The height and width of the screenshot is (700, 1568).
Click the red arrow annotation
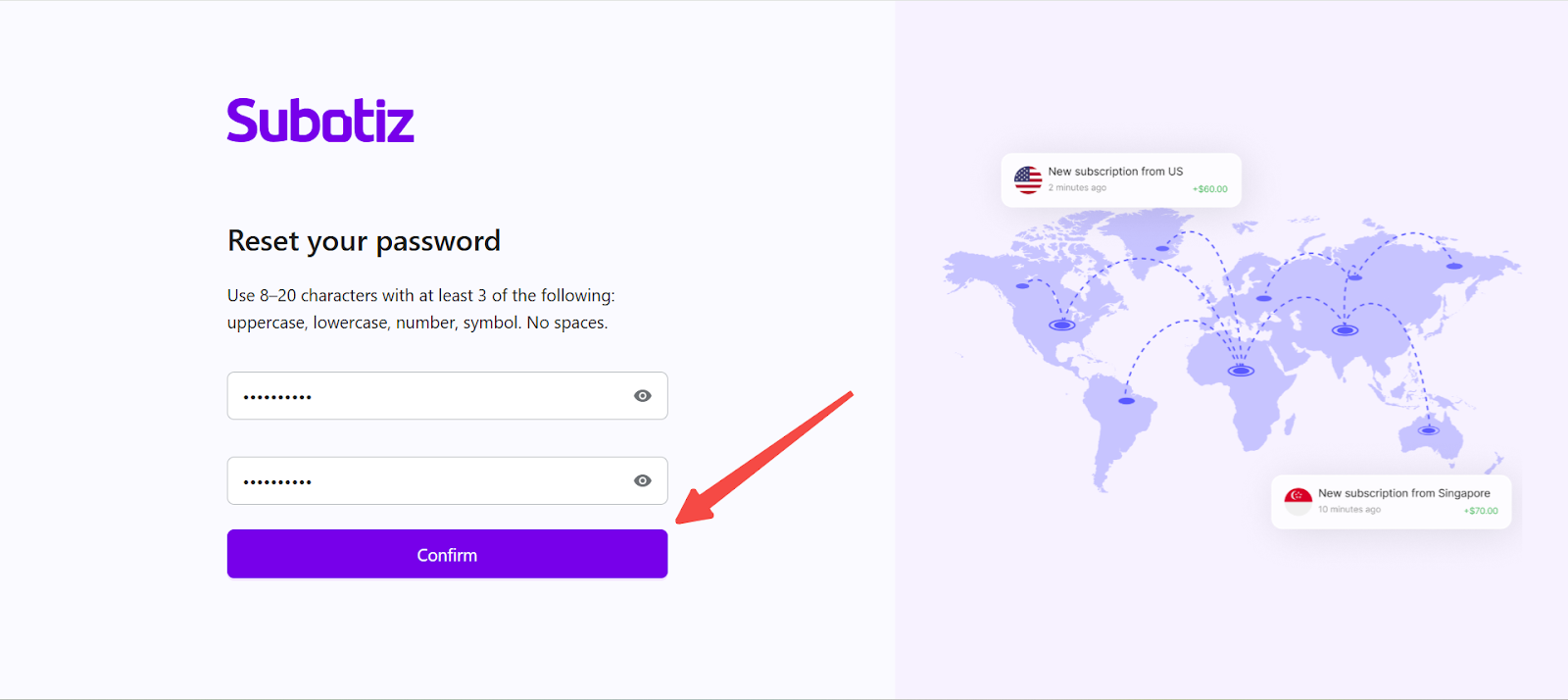[764, 458]
